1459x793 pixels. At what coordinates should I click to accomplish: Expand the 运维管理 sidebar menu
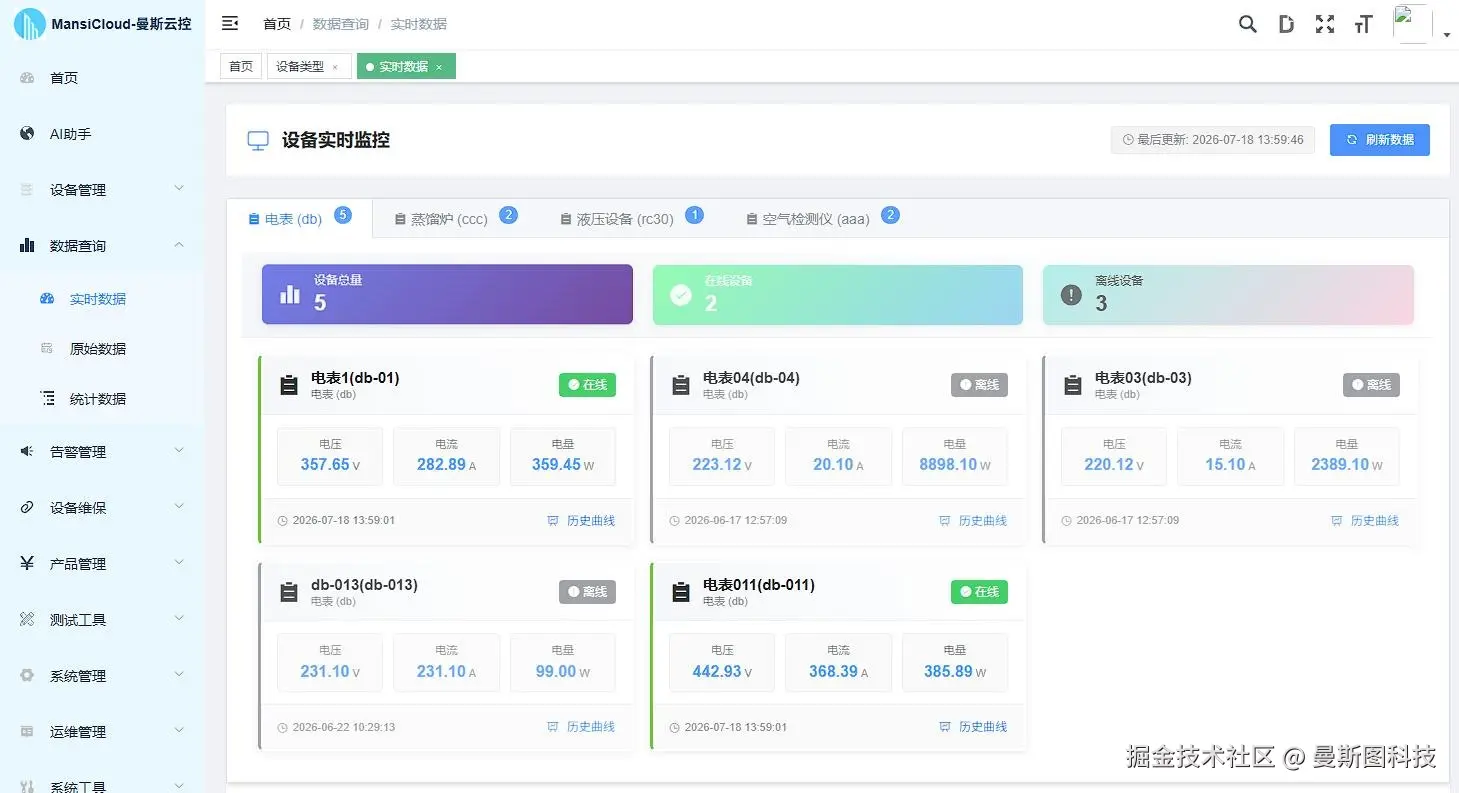[x=102, y=732]
